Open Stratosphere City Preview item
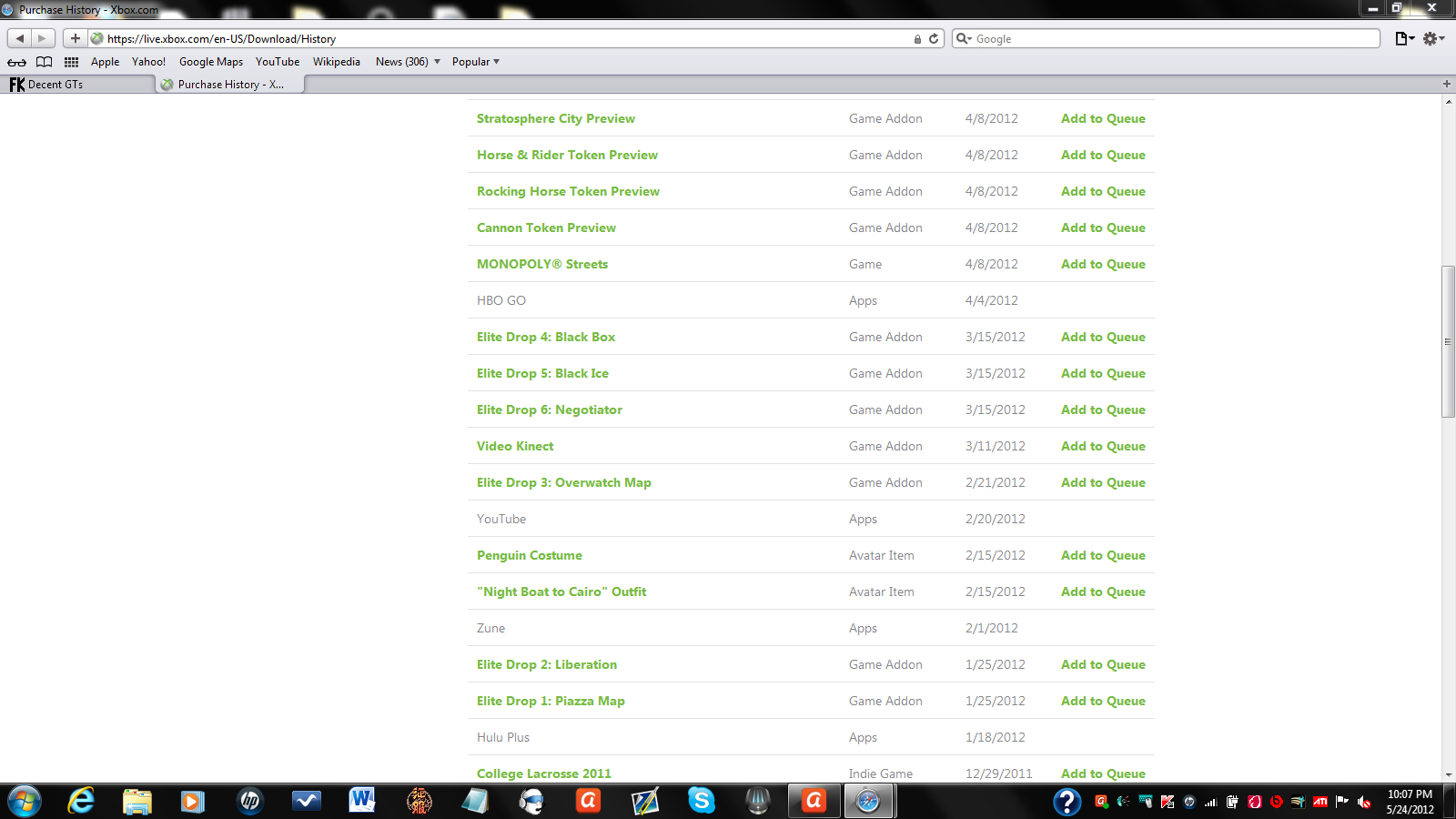1456x819 pixels. 556,118
